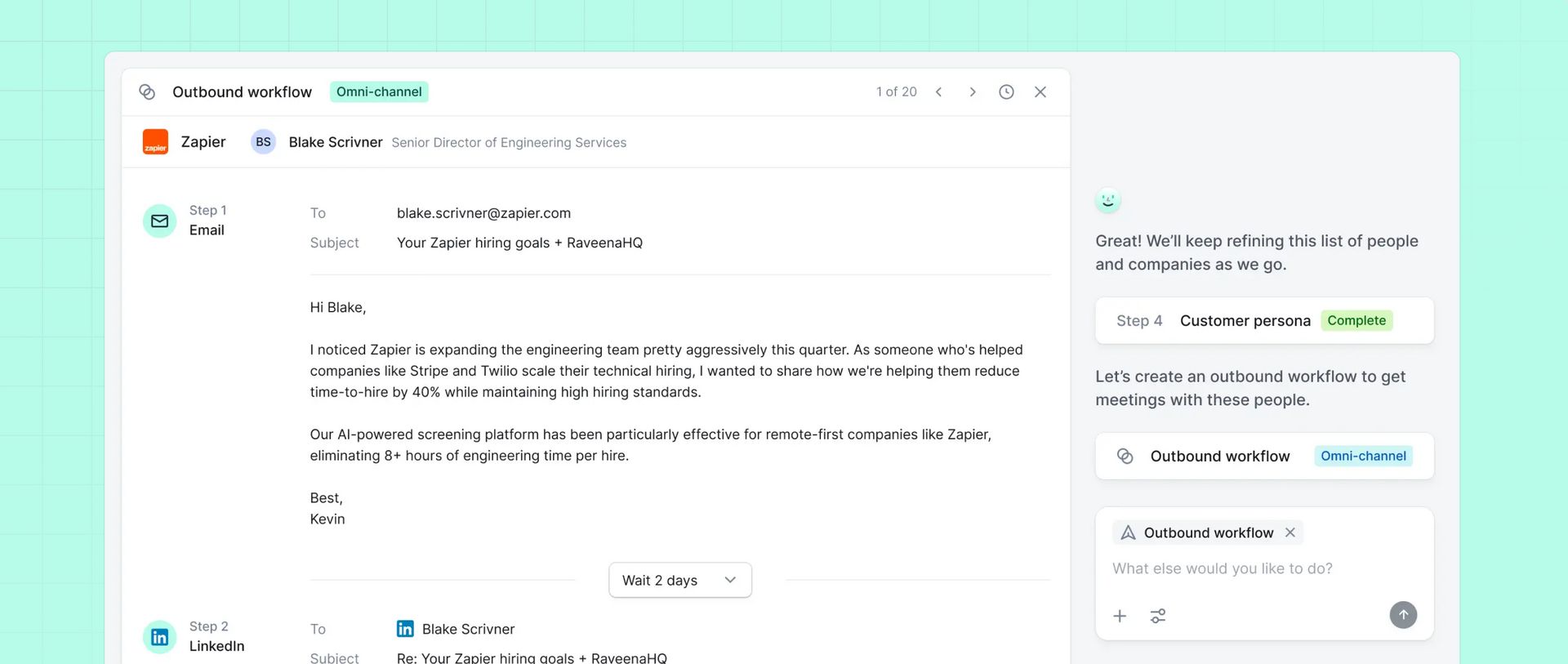The width and height of the screenshot is (1568, 664).
Task: Click the subject Your Zapier hiring goals + RaveenaHQ
Action: click(x=519, y=243)
